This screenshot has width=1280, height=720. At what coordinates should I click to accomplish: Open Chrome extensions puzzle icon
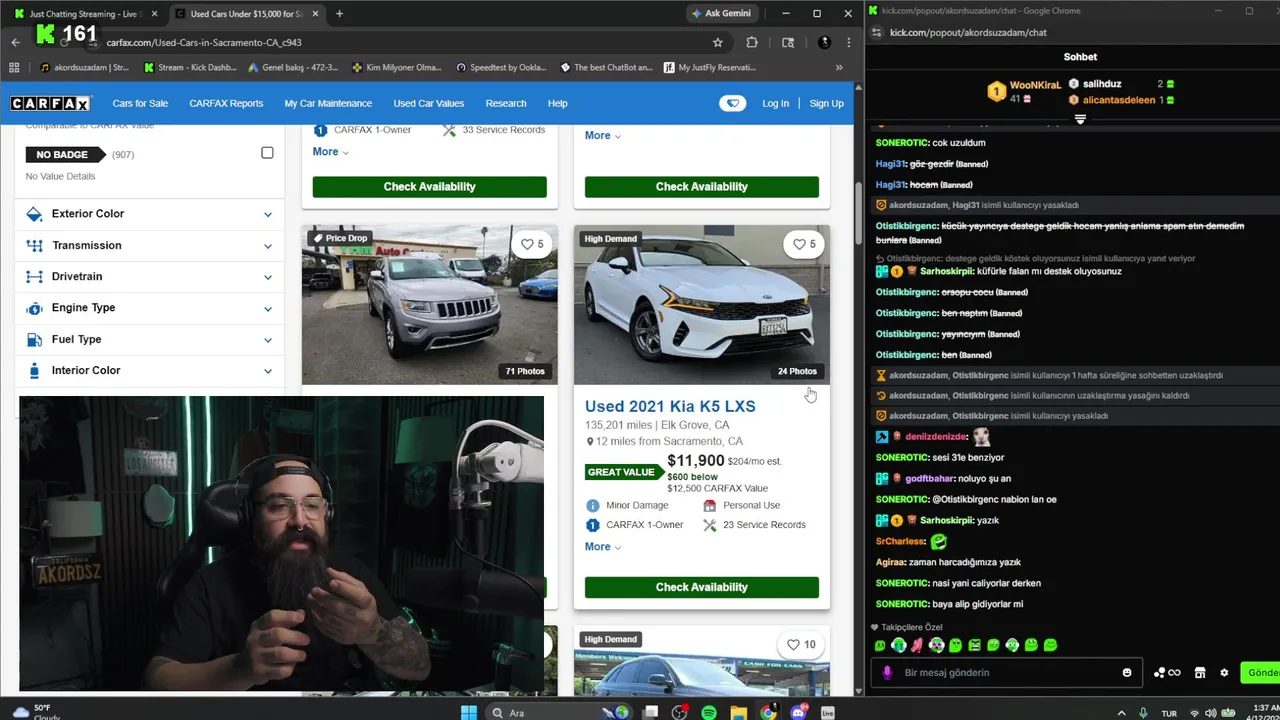pos(752,43)
